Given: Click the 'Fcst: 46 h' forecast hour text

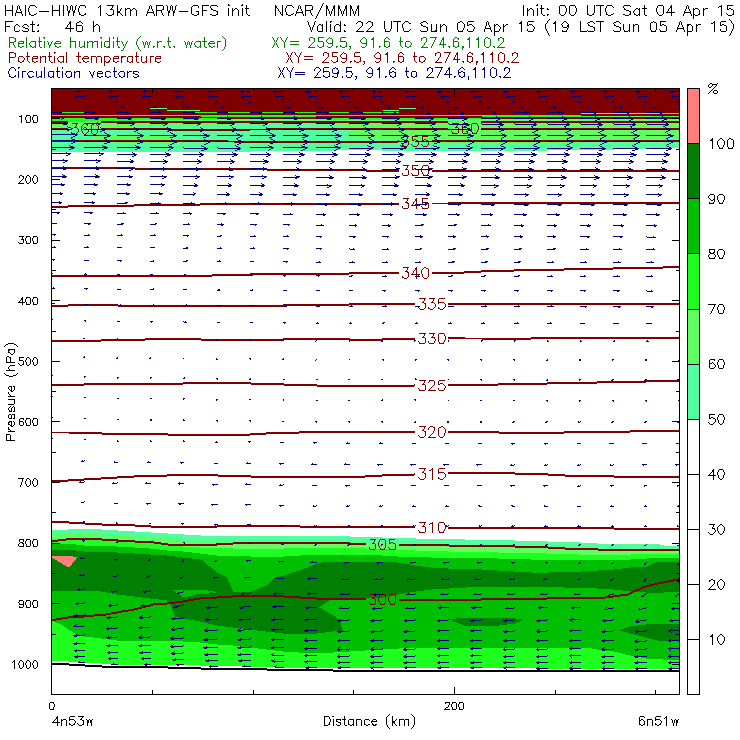Looking at the screenshot, I should [x=52, y=26].
